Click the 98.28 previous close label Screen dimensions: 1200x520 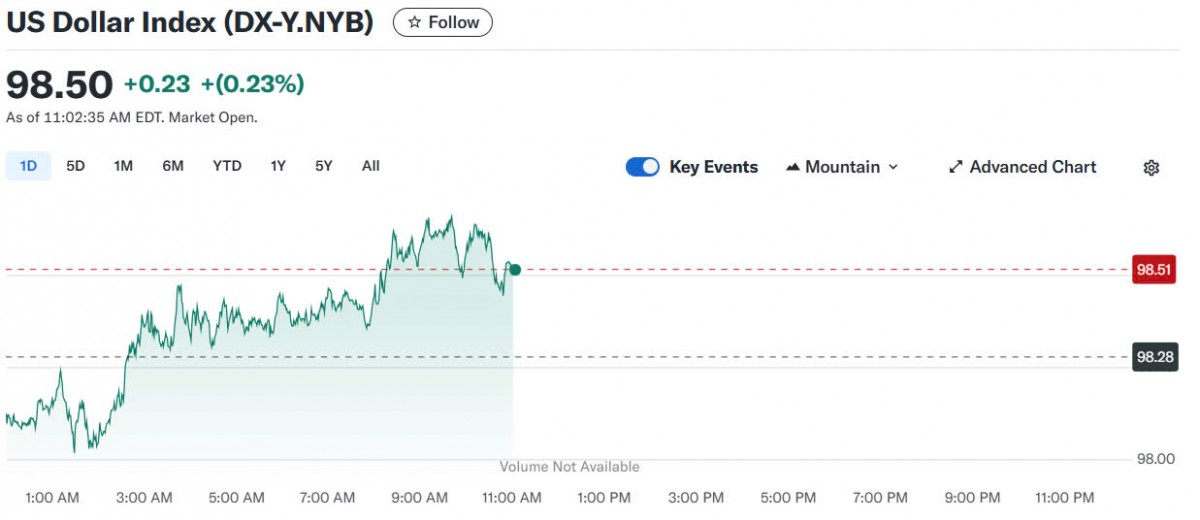[1153, 357]
